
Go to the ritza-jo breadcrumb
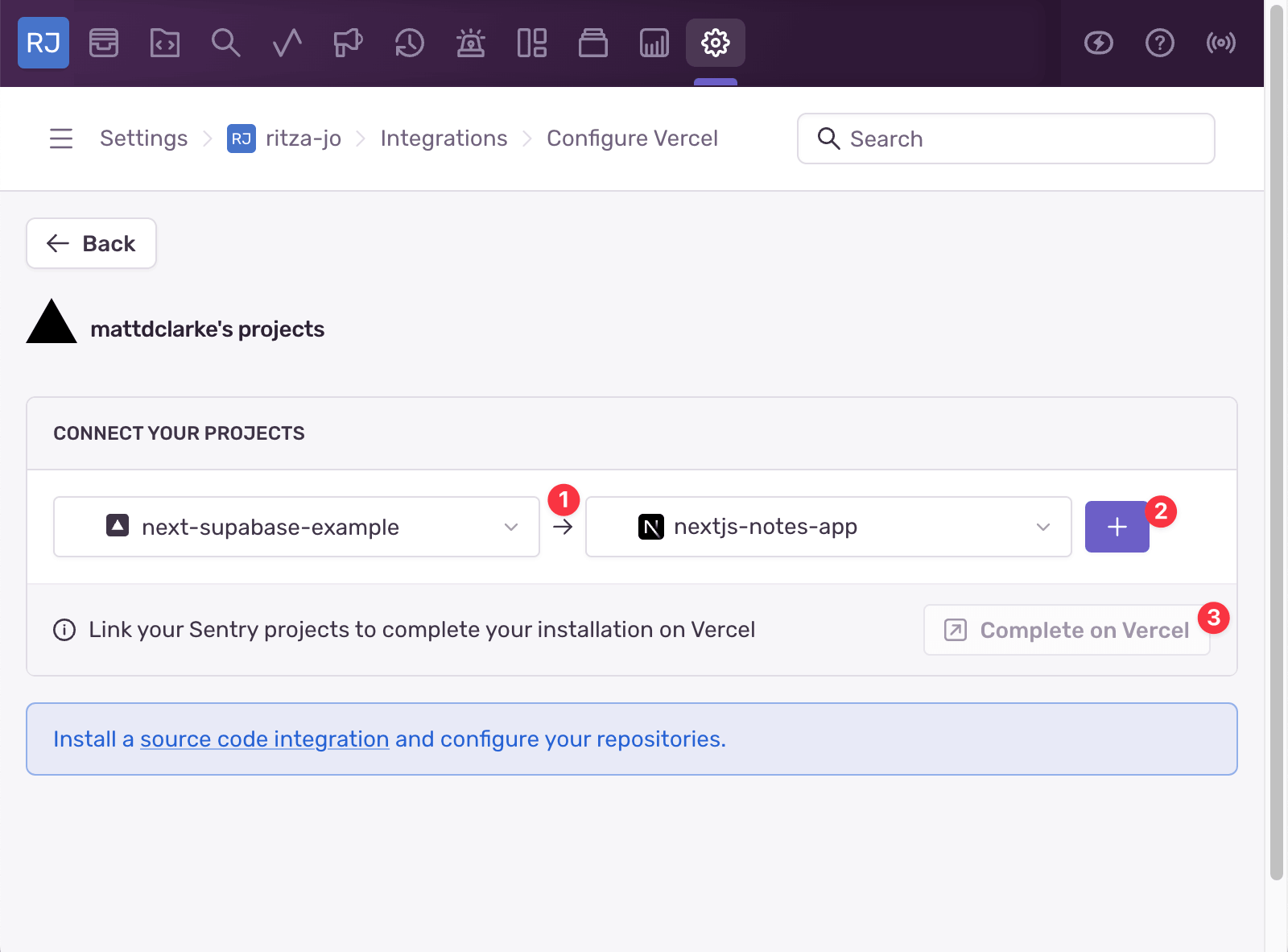(284, 139)
